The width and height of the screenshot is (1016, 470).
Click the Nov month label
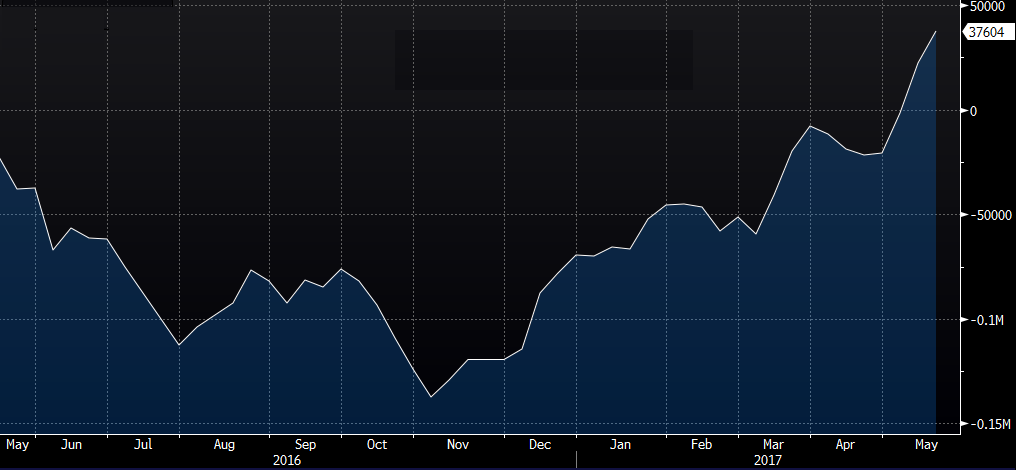point(458,445)
